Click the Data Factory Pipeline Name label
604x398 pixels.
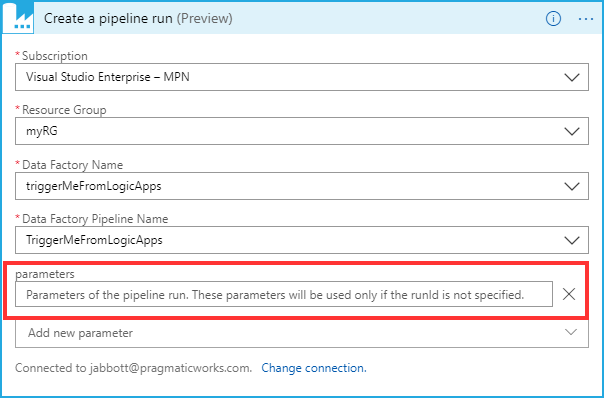pyautogui.click(x=95, y=219)
